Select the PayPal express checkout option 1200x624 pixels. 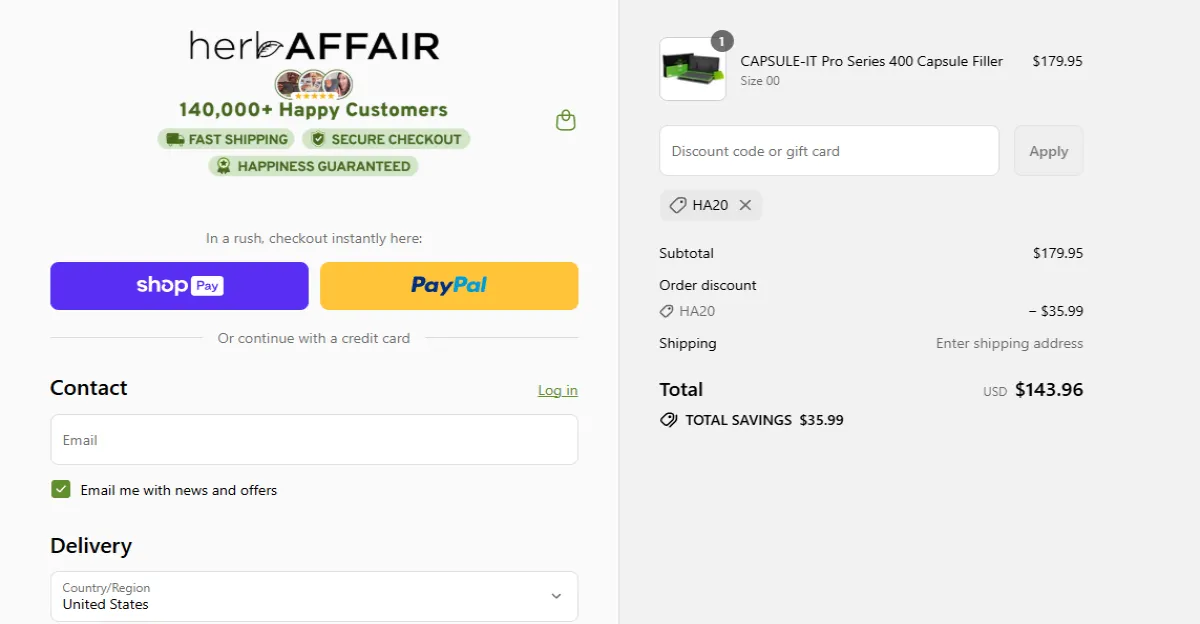coord(449,286)
